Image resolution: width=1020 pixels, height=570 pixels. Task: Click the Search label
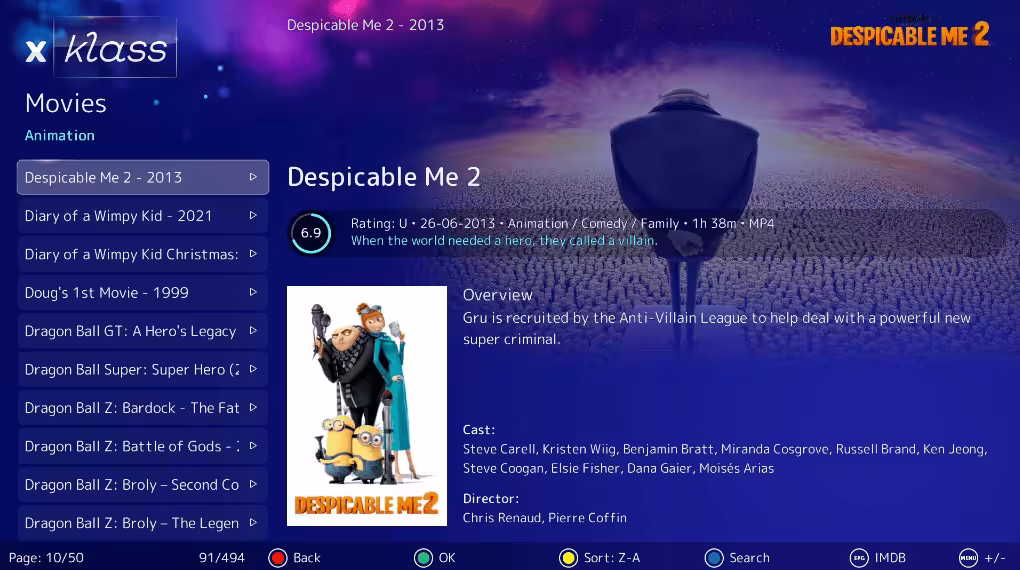(749, 558)
